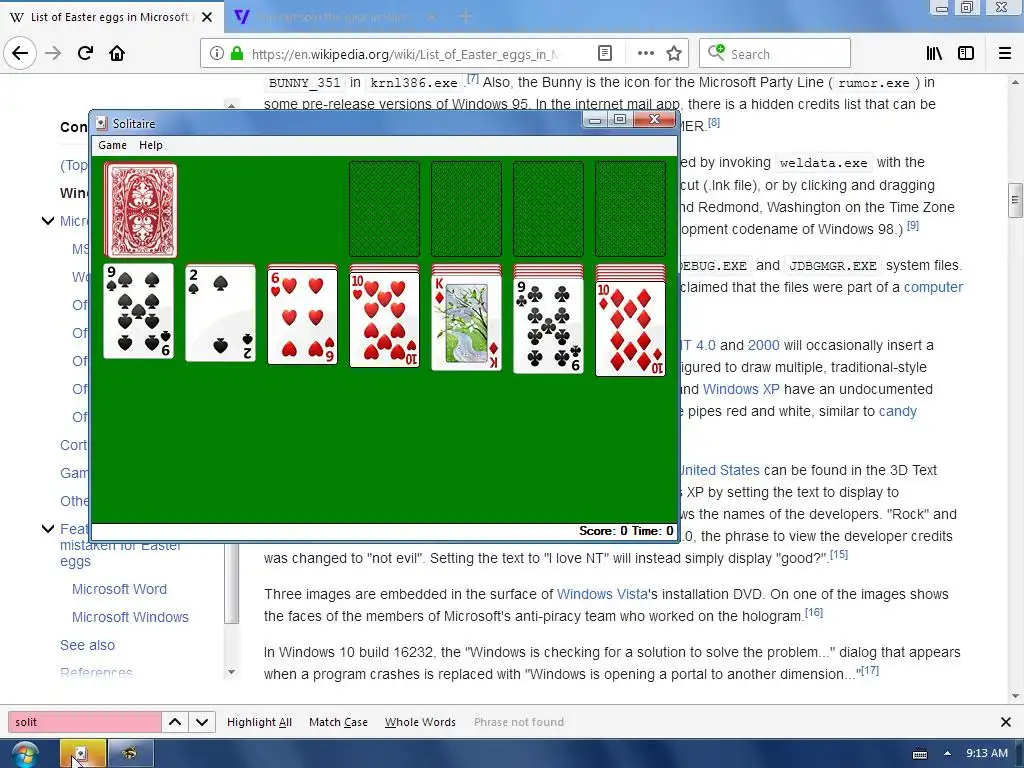Toggle Match Case in find bar
This screenshot has width=1024, height=768.
338,722
